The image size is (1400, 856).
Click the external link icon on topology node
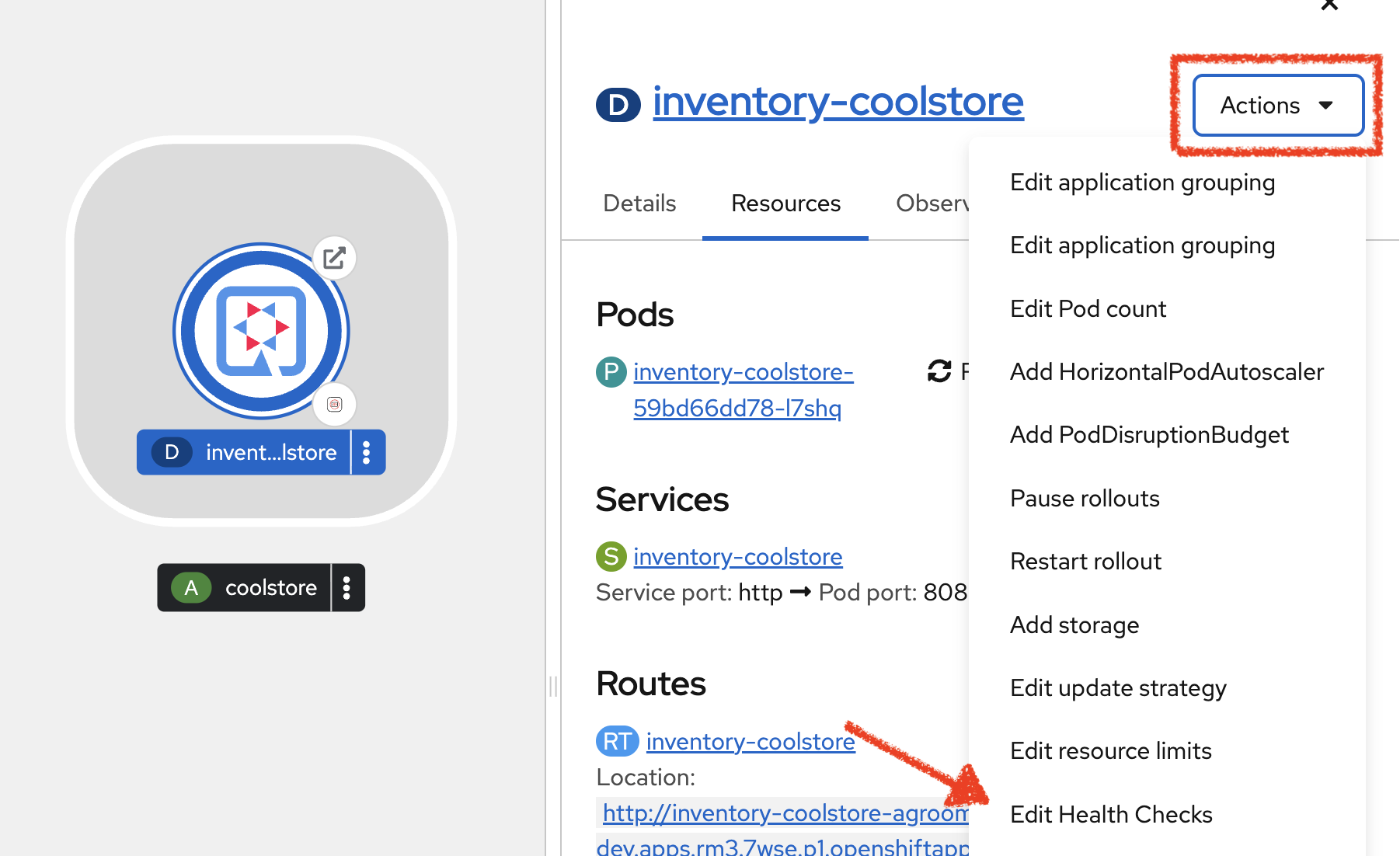pos(334,258)
